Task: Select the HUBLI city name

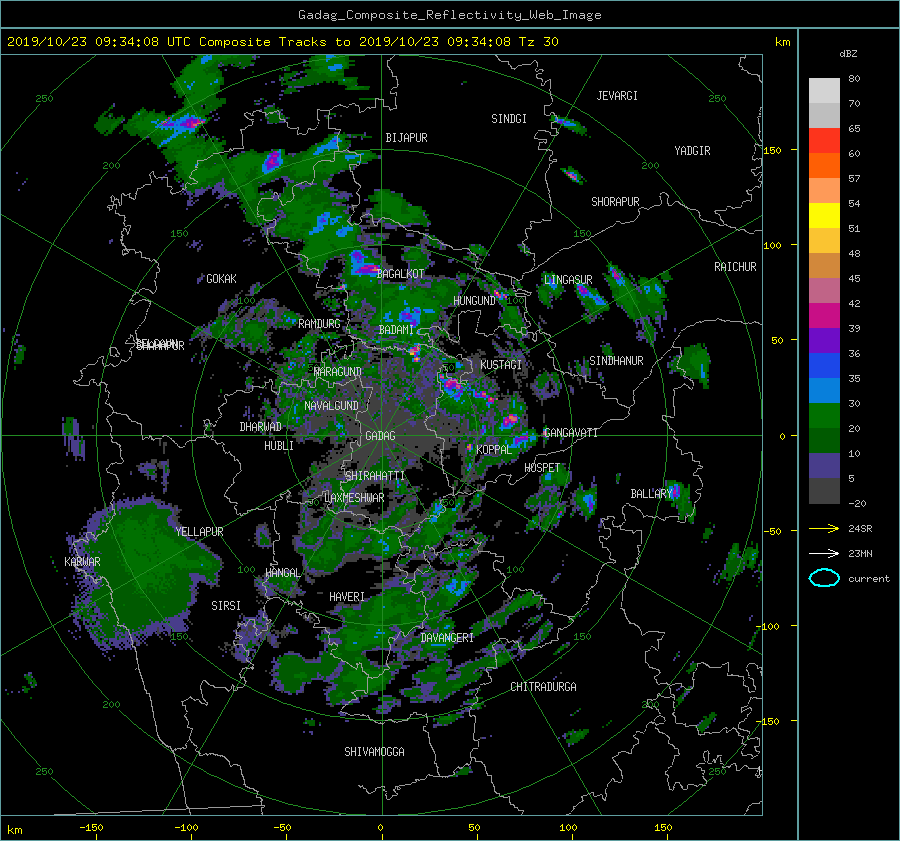Action: click(x=278, y=446)
